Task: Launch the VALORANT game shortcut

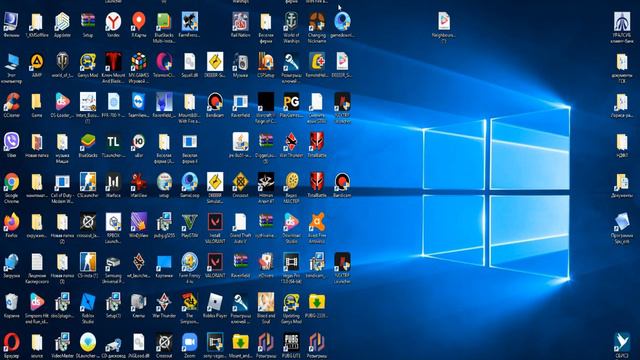Action: (x=215, y=262)
